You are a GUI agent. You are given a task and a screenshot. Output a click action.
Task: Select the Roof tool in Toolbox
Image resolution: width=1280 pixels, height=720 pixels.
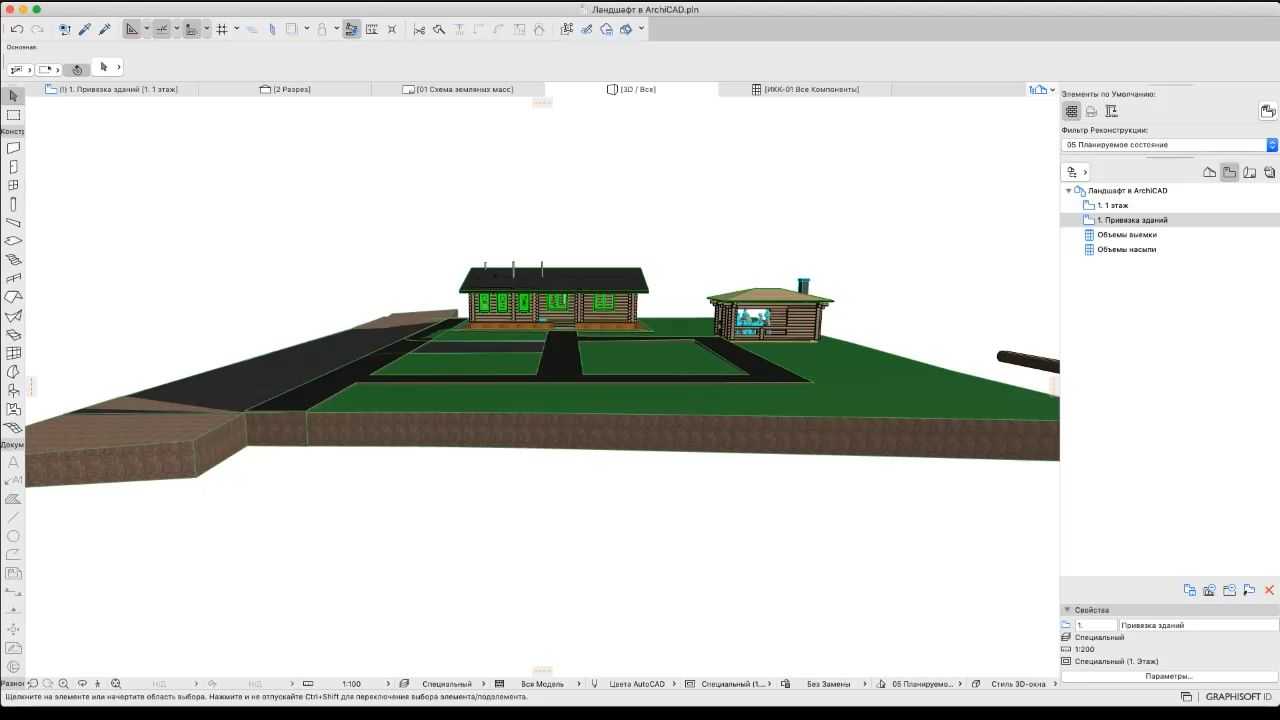[13, 297]
